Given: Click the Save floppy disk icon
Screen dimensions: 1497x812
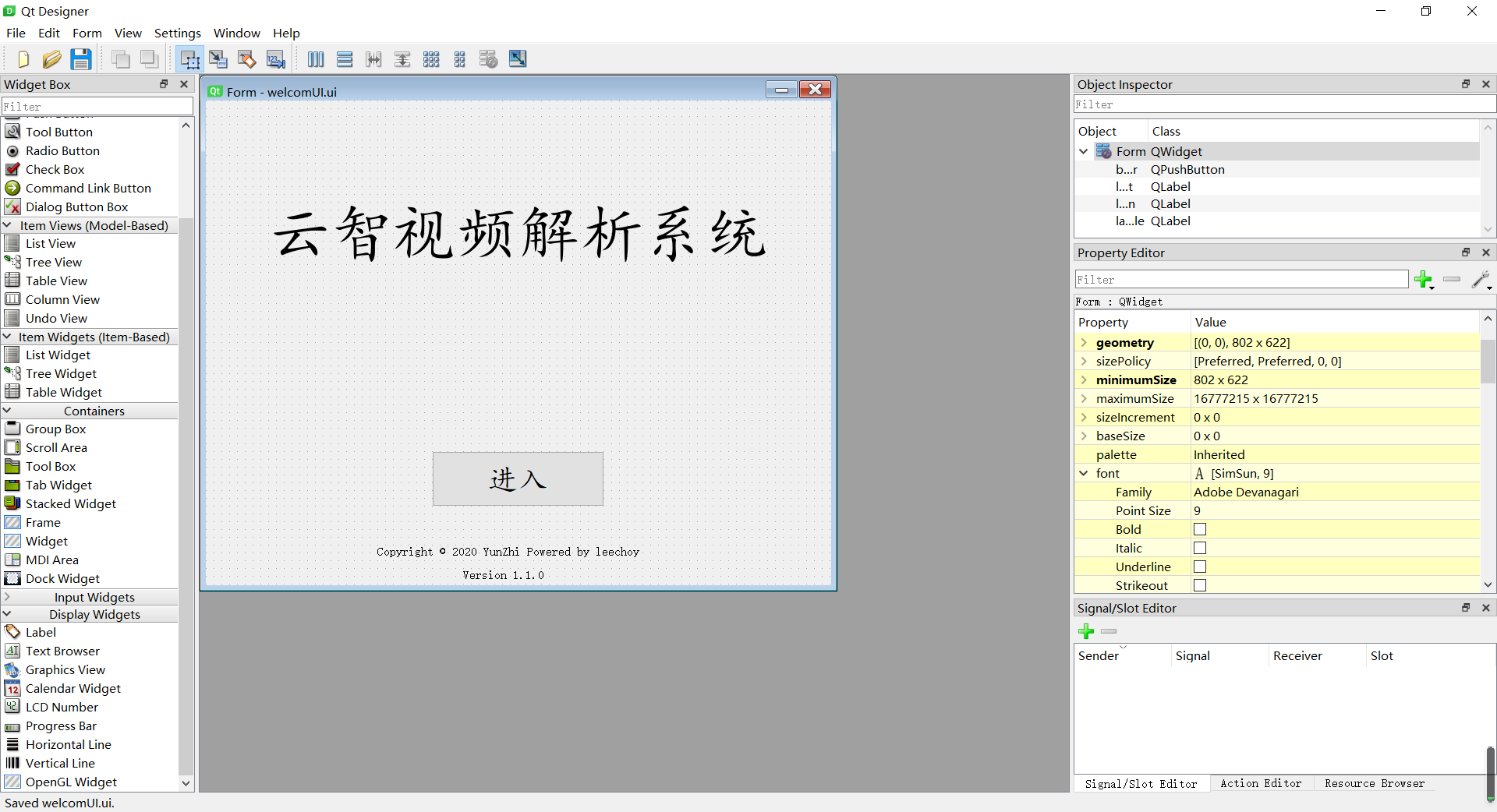Looking at the screenshot, I should click(80, 59).
